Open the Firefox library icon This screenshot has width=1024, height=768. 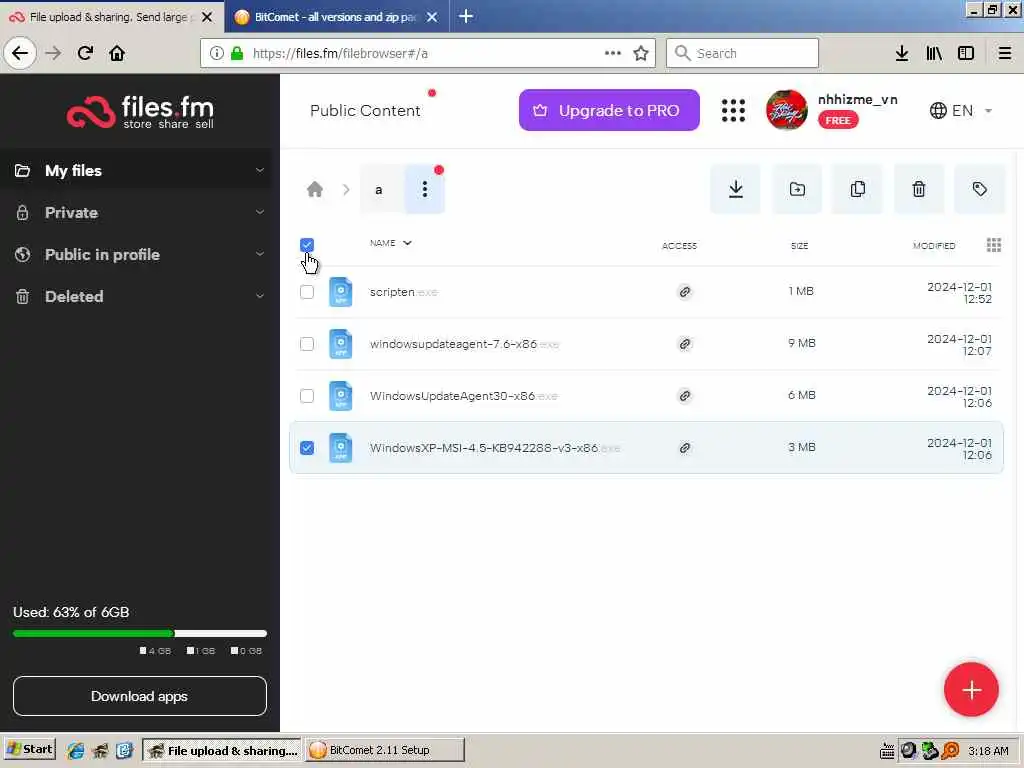[934, 53]
